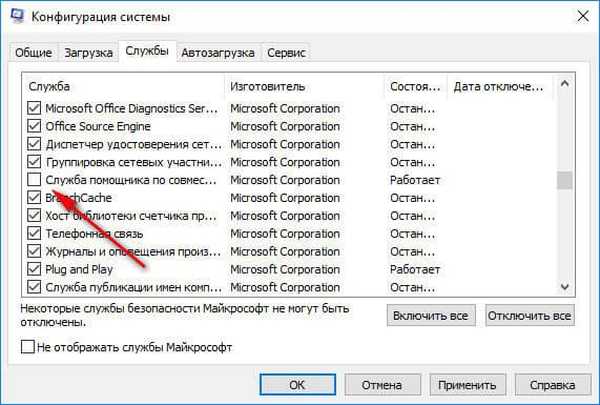600x405 pixels.
Task: Enable the Служба помощника по совместимости checkbox
Action: coord(35,180)
